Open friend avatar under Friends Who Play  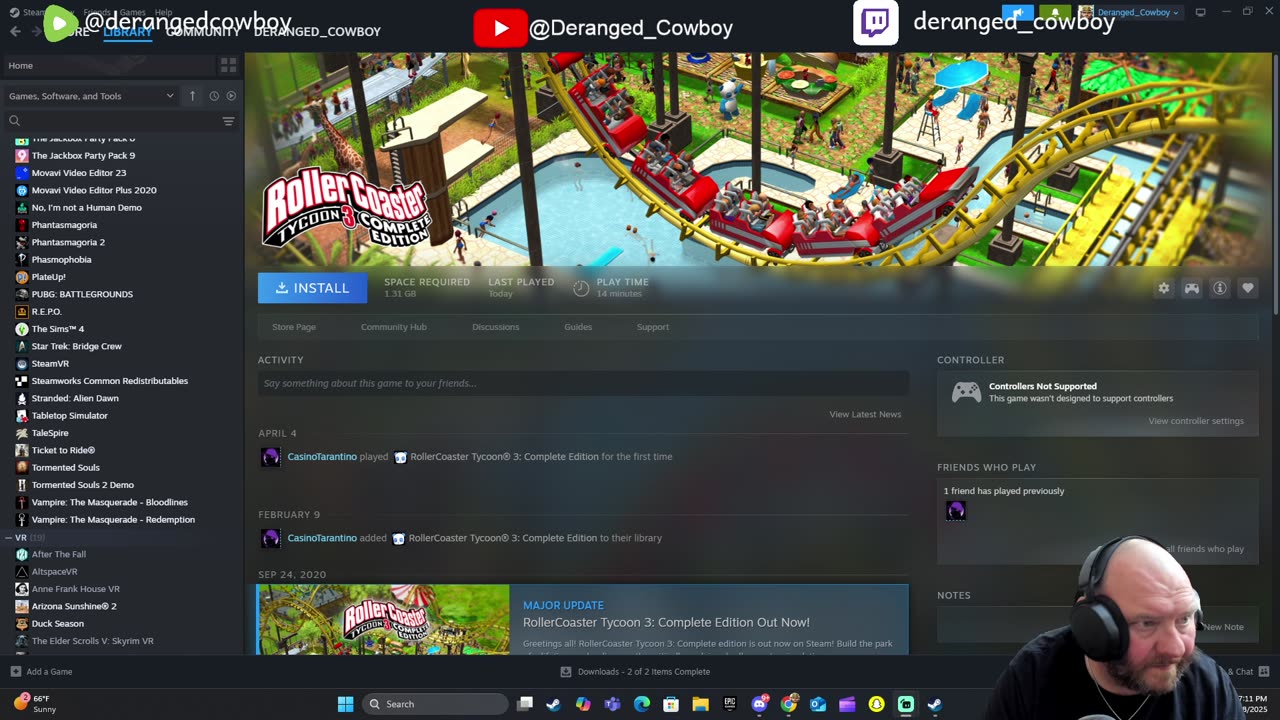point(956,511)
